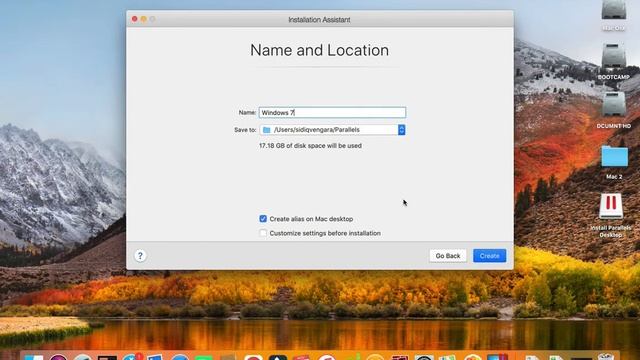Open the BOOTCAMP drive icon on desktop
The height and width of the screenshot is (360, 640).
pos(613,57)
